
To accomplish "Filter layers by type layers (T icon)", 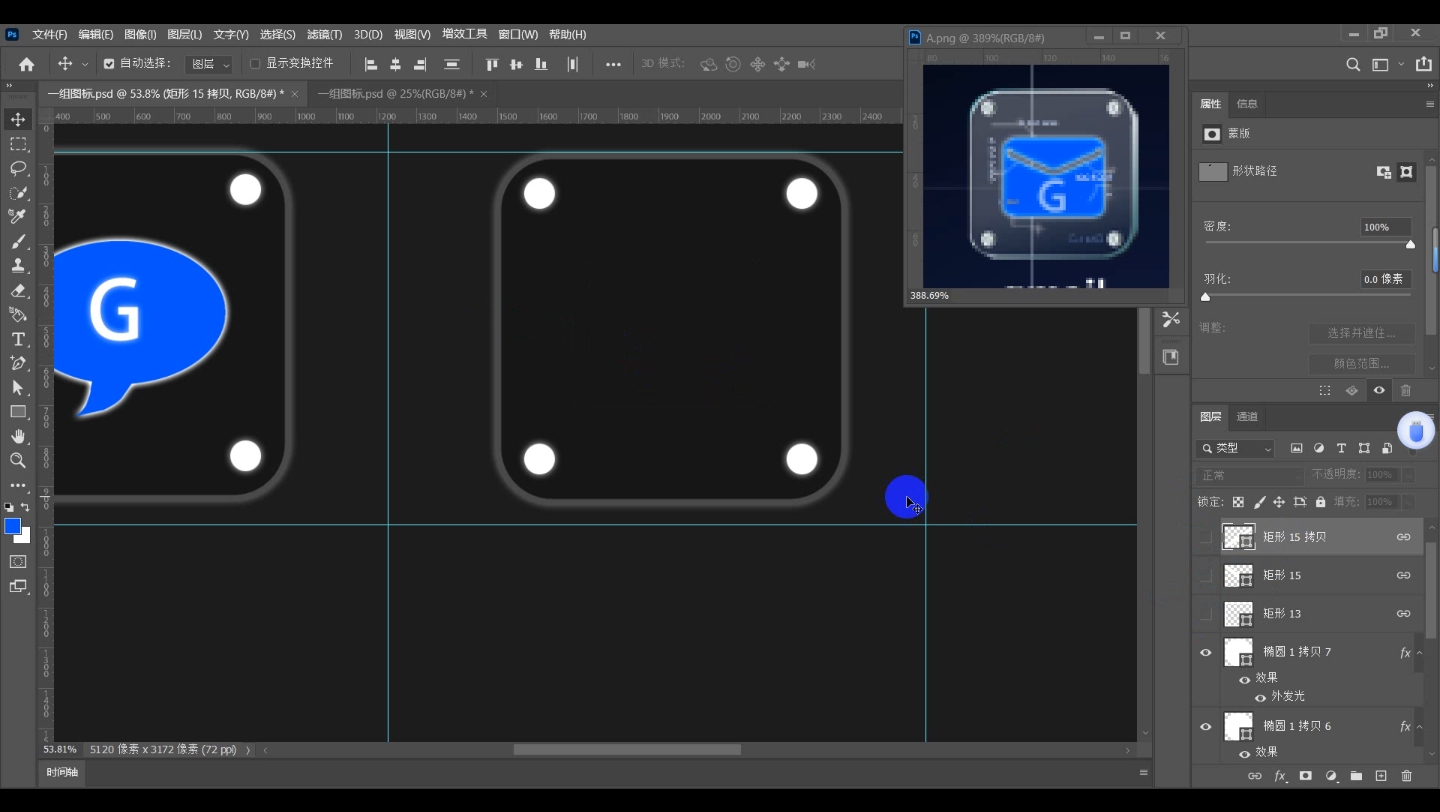I will [x=1341, y=448].
